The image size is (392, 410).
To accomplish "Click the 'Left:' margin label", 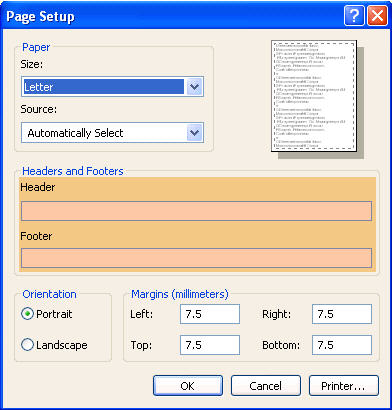I will [142, 314].
